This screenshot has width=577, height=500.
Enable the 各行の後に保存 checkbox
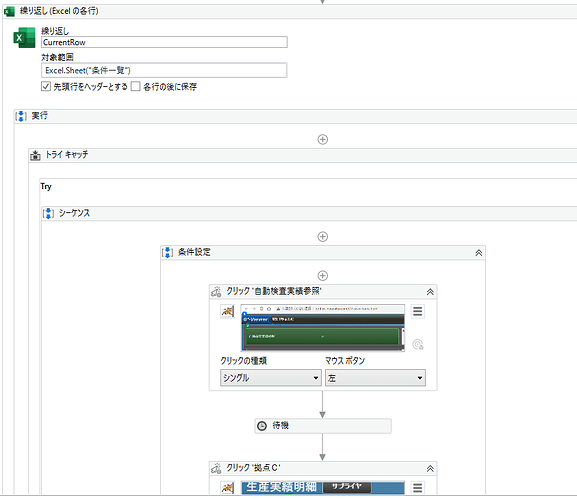[x=136, y=86]
